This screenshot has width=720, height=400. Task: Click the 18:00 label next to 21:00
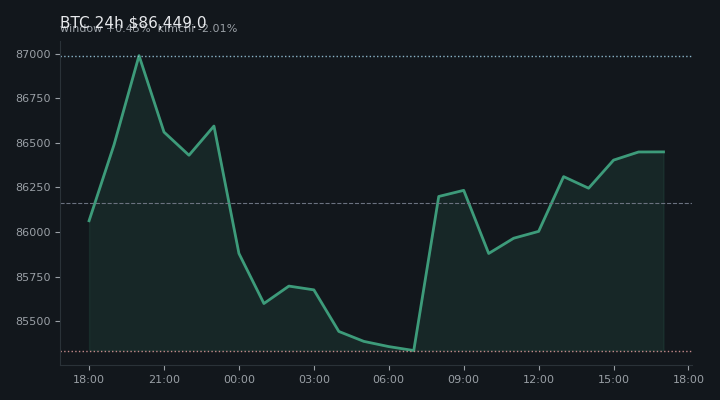(x=89, y=379)
